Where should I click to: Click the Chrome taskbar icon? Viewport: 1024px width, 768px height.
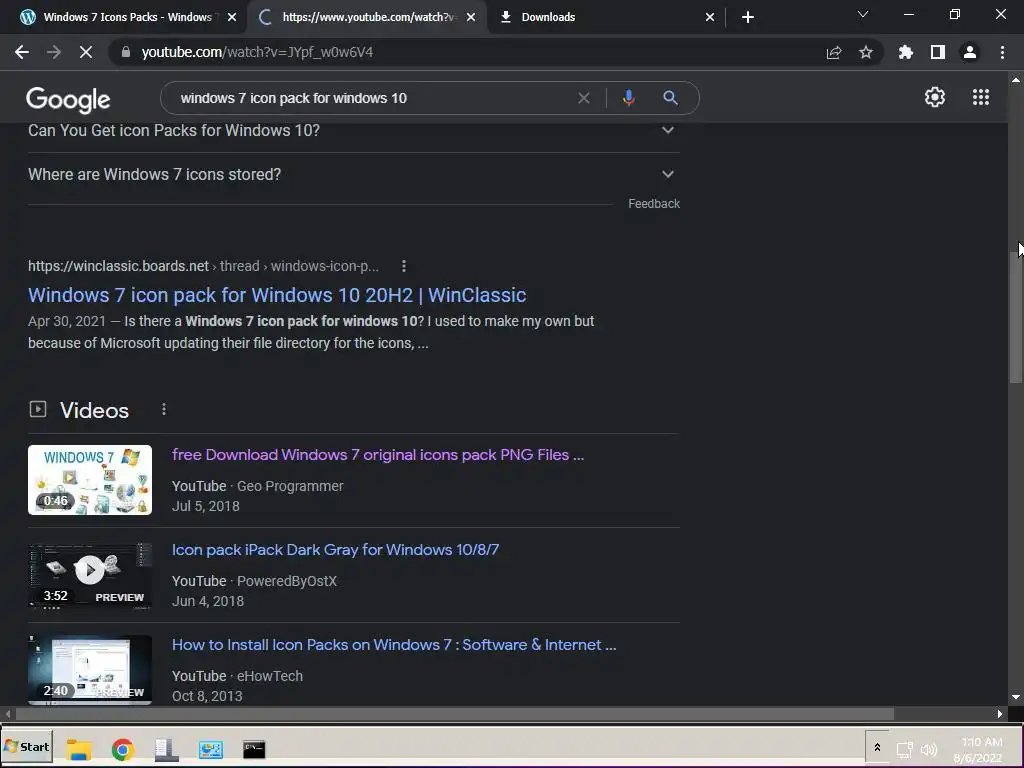122,749
